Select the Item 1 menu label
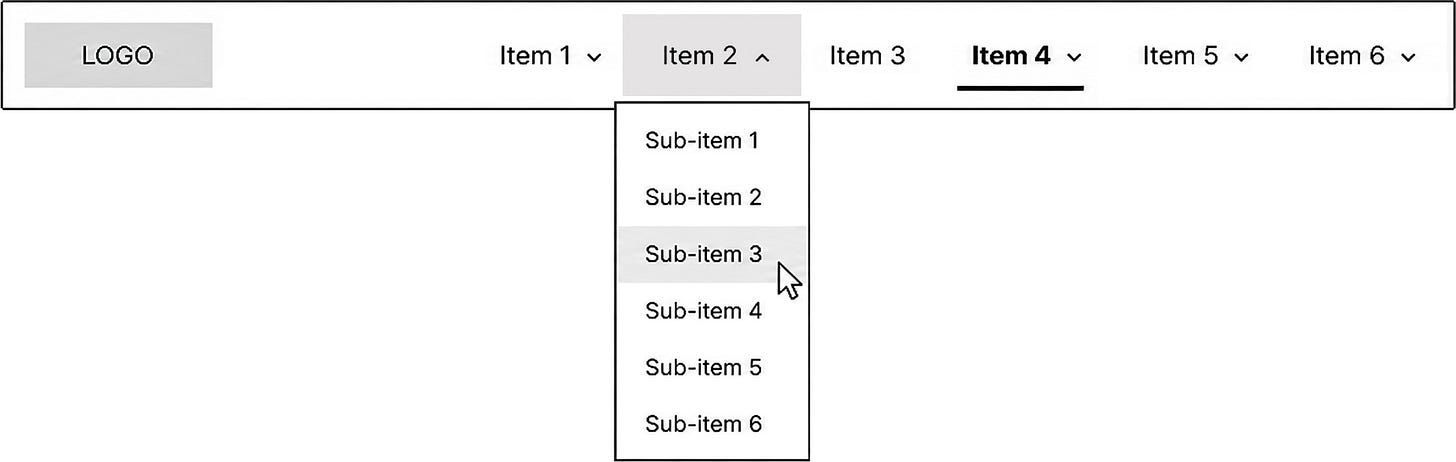 coord(536,56)
